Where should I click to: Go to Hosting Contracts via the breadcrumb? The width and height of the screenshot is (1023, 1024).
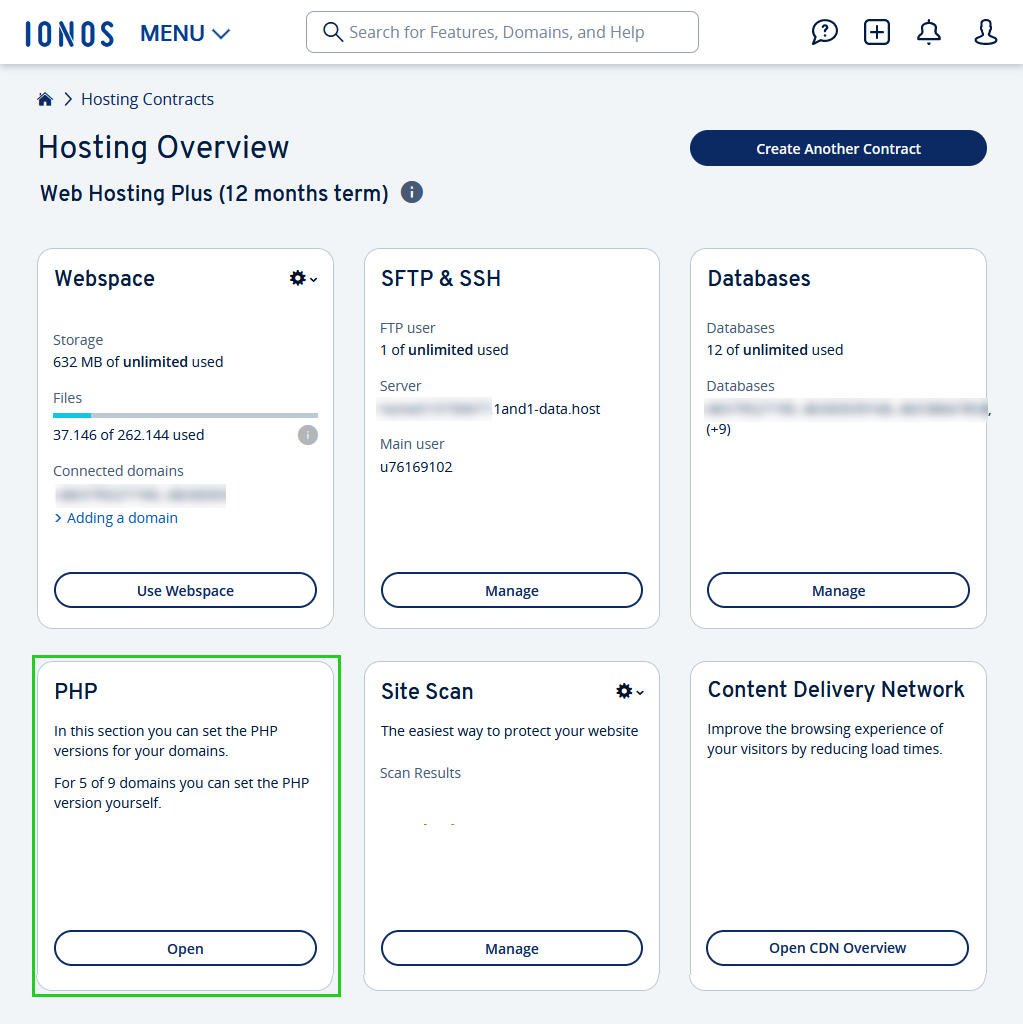(147, 99)
